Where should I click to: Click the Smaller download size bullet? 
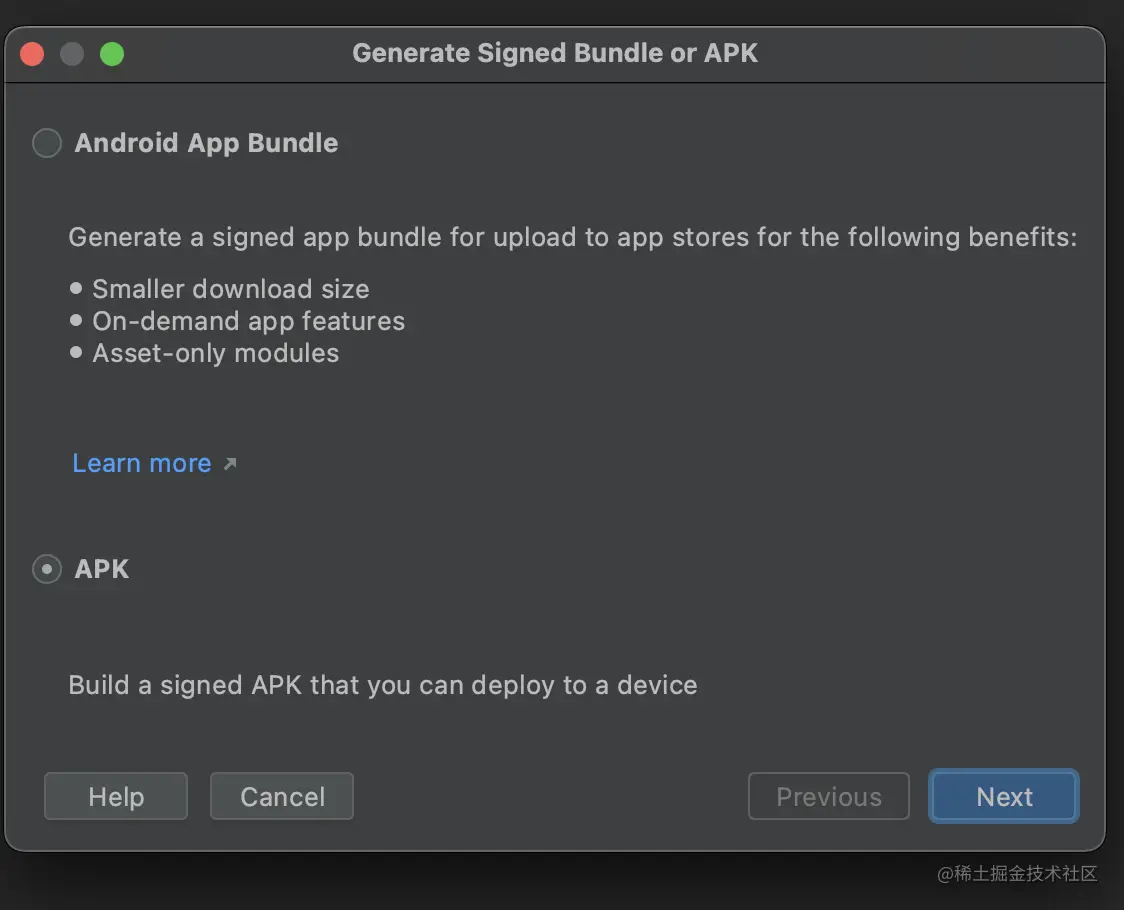pos(231,289)
